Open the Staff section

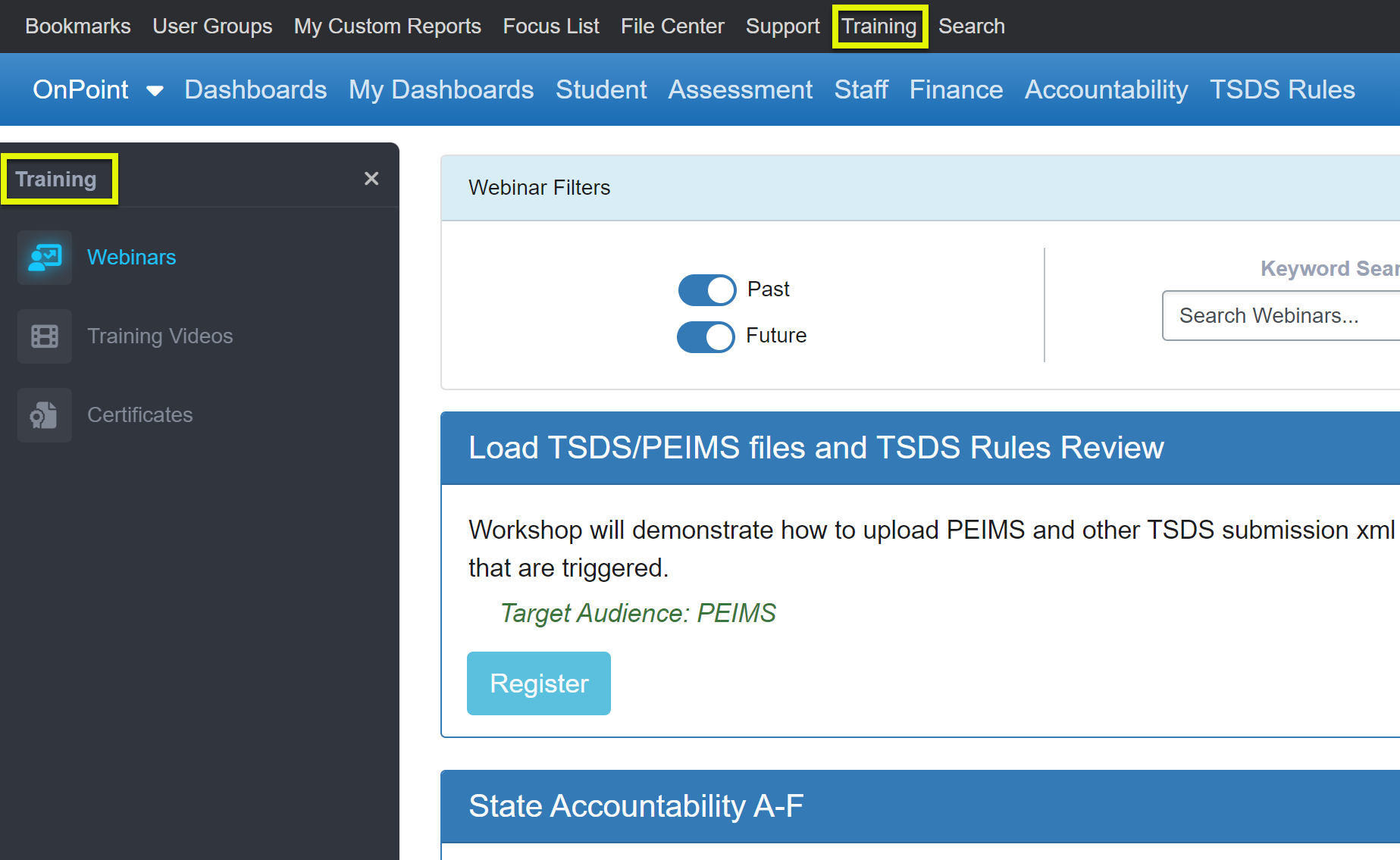click(860, 89)
